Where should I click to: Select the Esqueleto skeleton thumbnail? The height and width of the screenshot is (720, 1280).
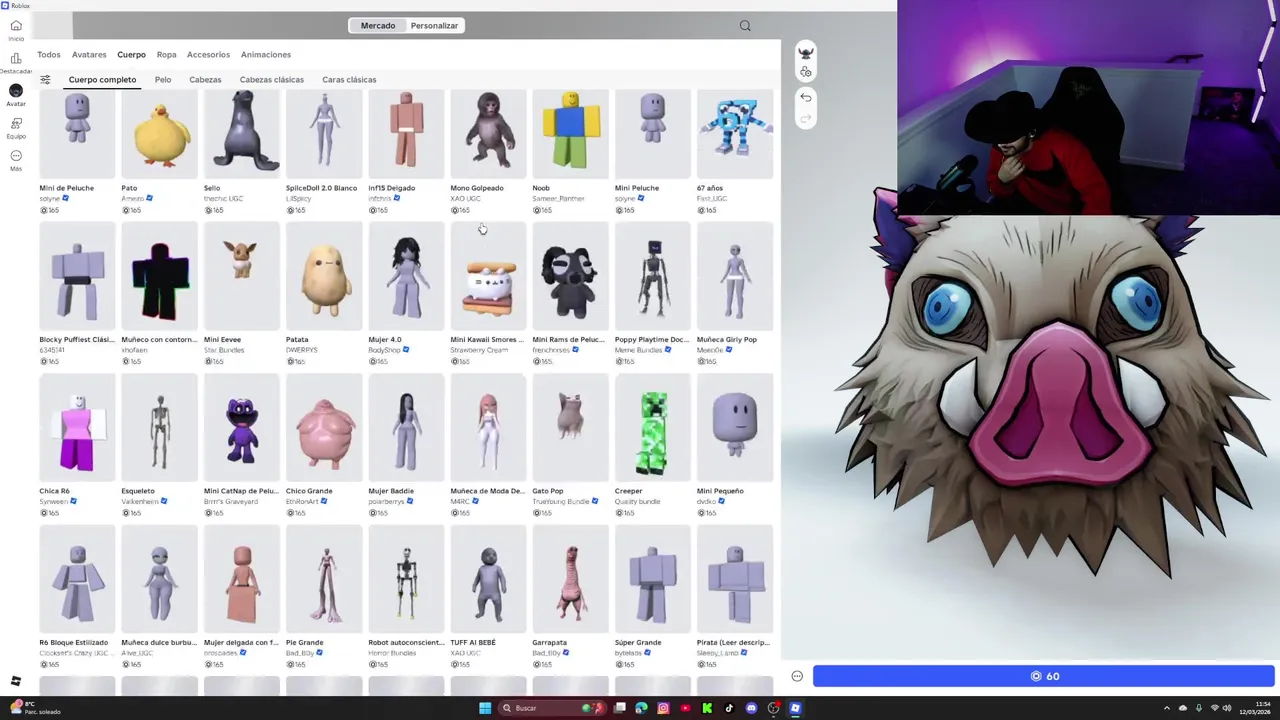point(160,428)
